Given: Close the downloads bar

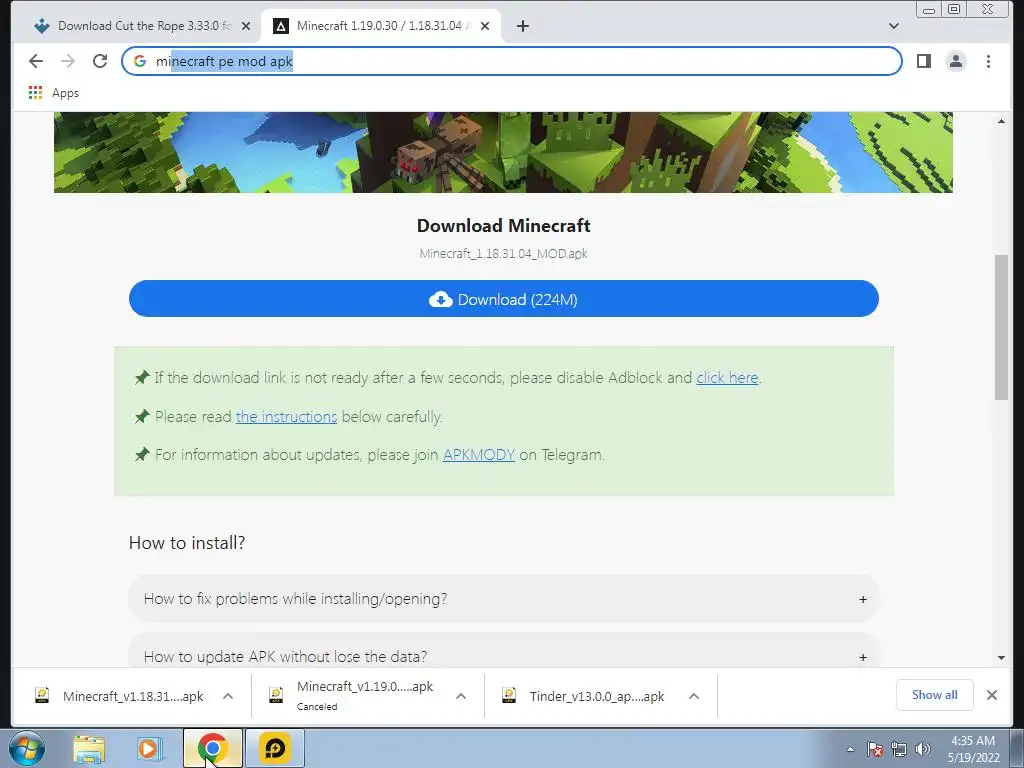Looking at the screenshot, I should point(991,695).
